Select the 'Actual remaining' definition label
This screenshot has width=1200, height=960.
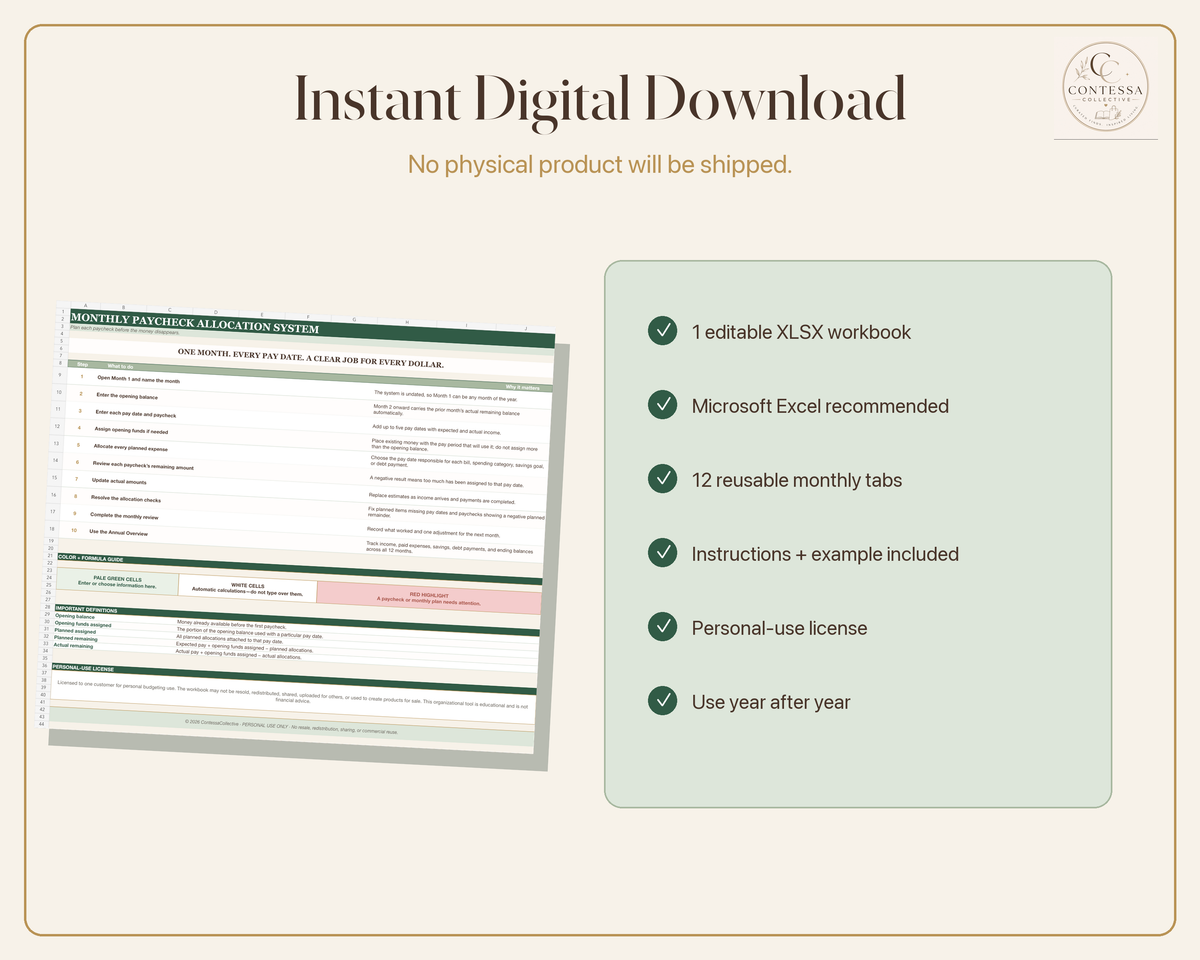[x=73, y=646]
